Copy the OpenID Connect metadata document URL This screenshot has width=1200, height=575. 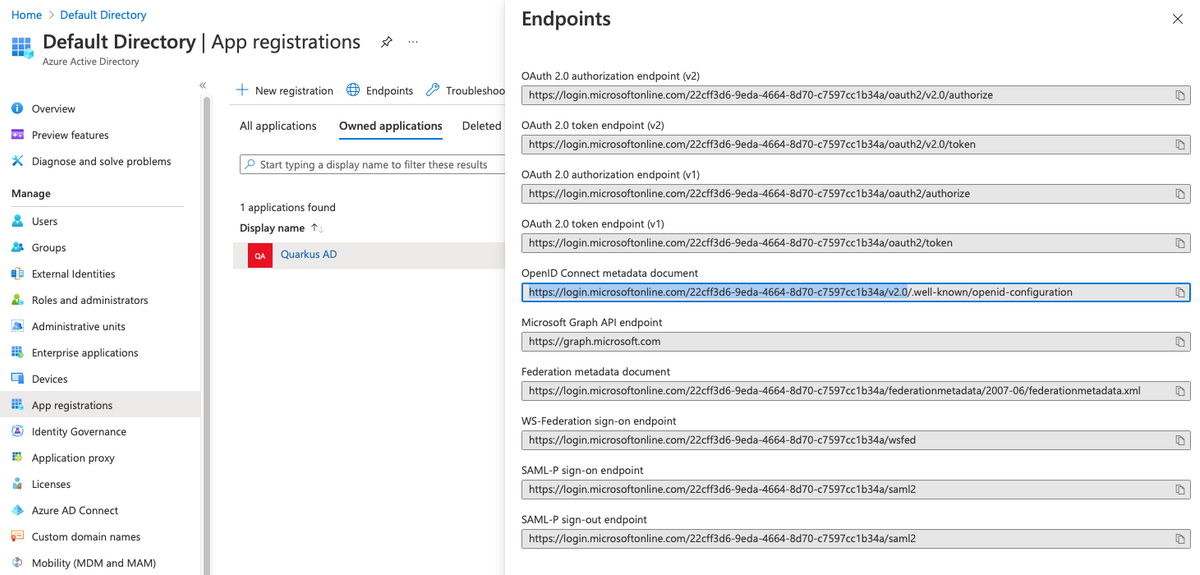(1180, 292)
